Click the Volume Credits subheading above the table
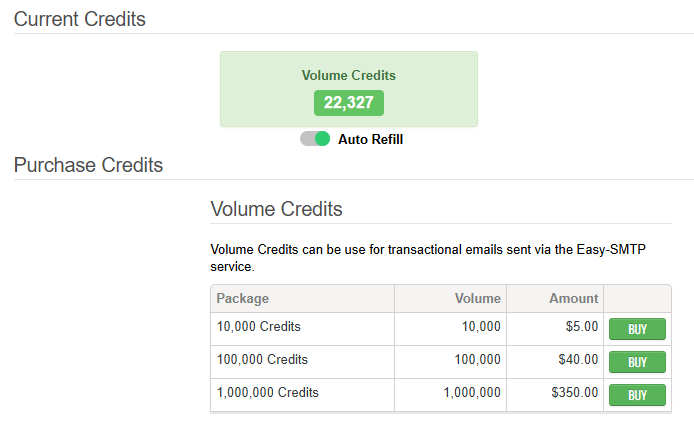 coord(276,209)
